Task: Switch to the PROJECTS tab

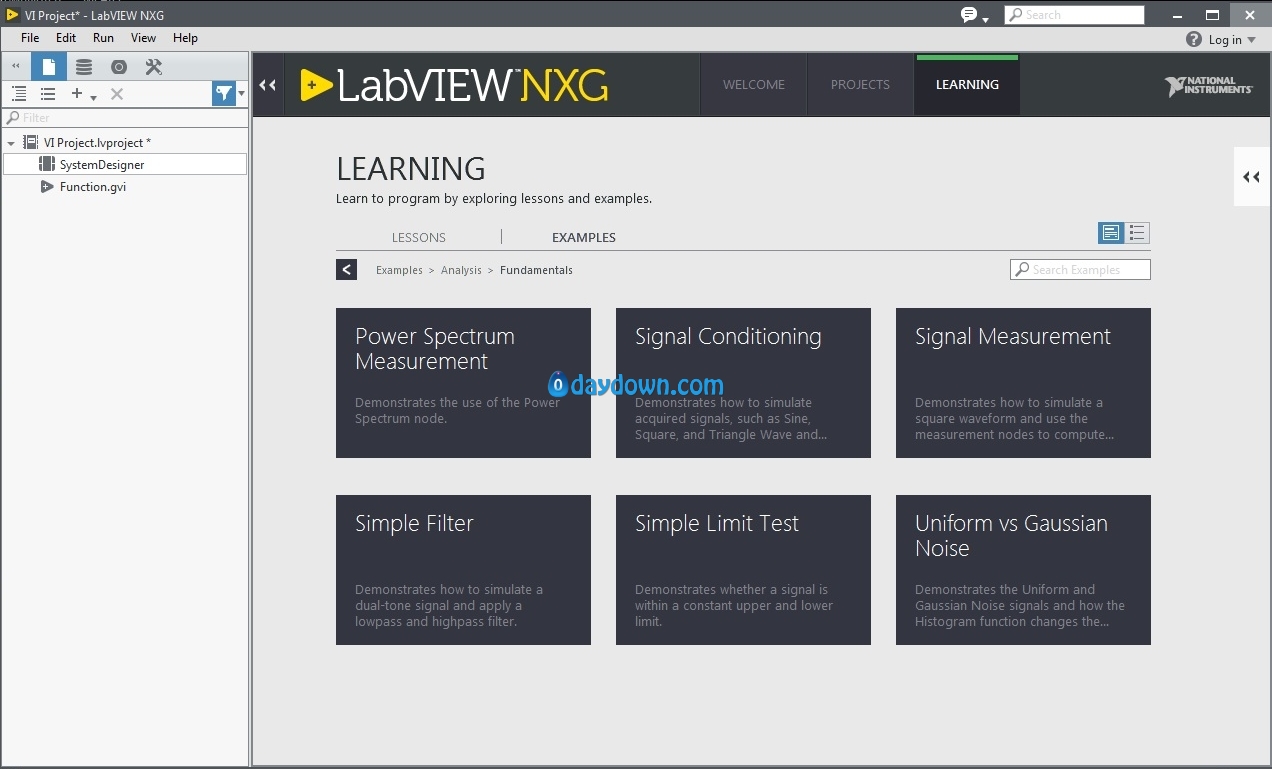Action: (860, 85)
